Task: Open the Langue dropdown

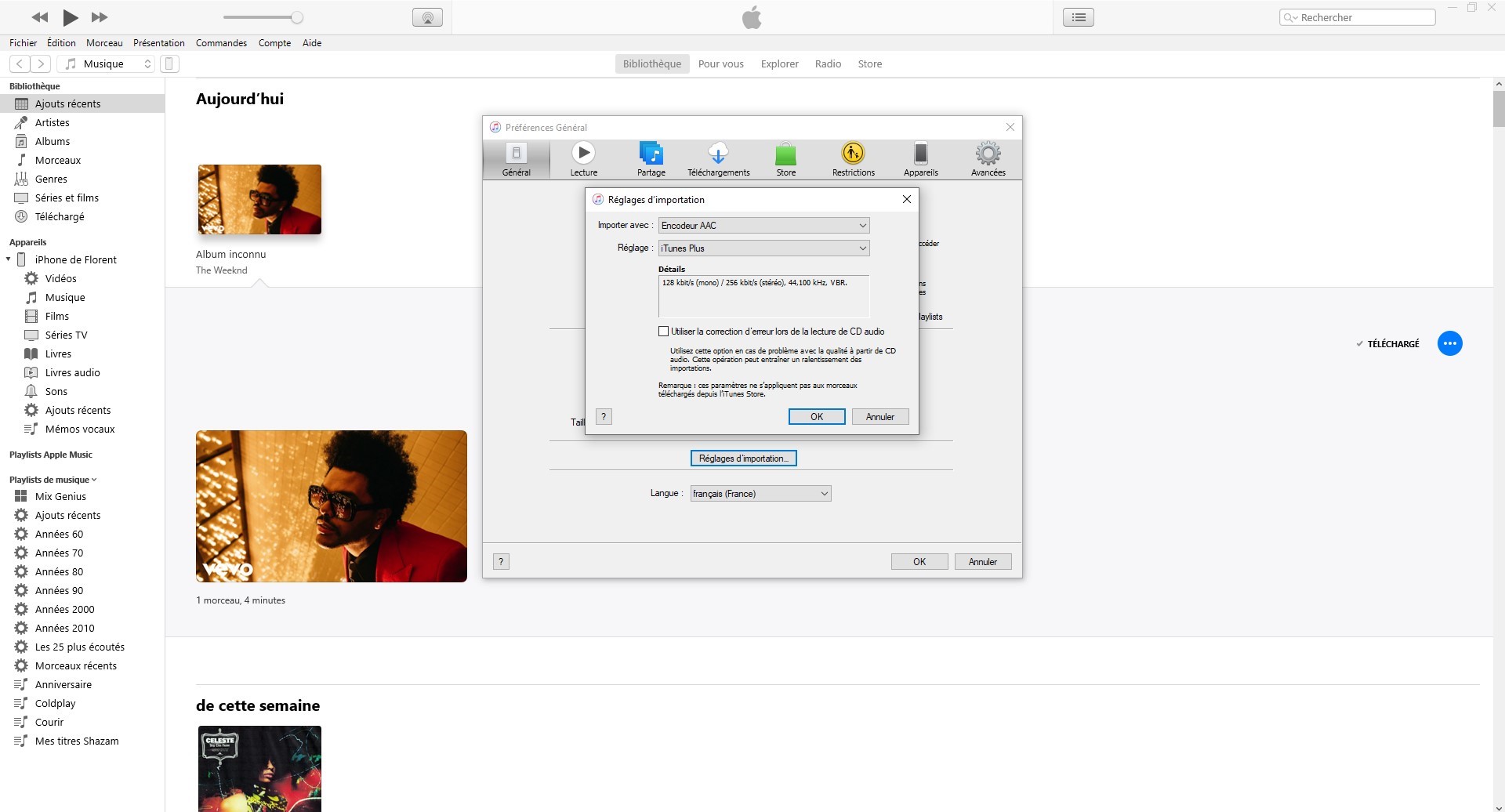Action: [x=760, y=494]
